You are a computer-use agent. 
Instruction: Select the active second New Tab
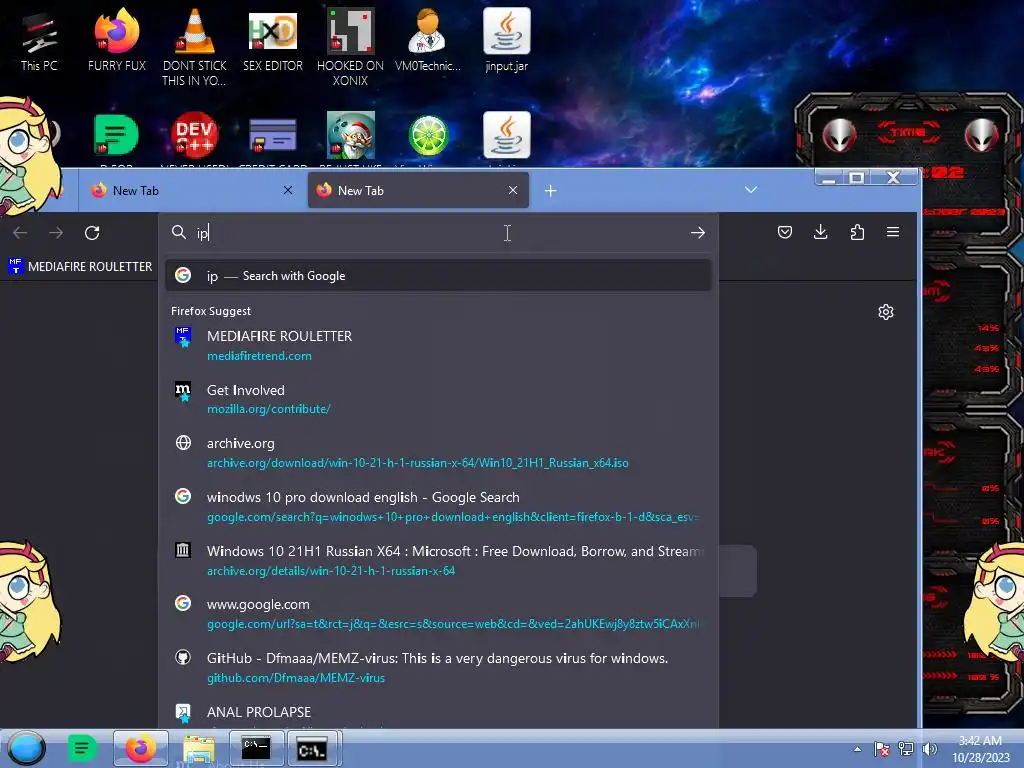[418, 190]
